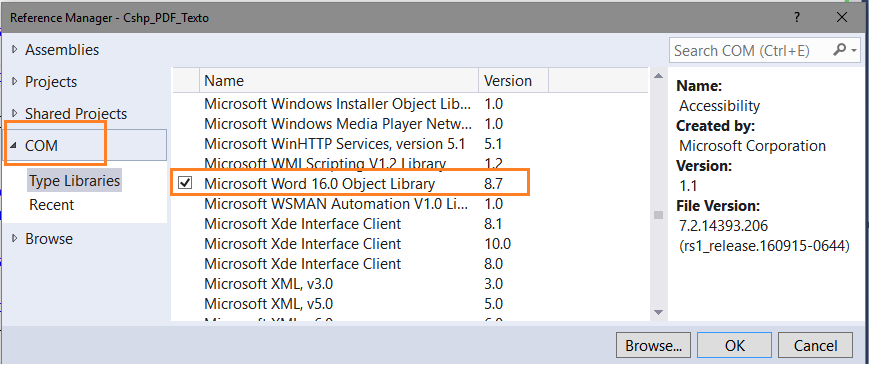869x366 pixels.
Task: Click the list scrollbar up arrow
Action: 658,76
